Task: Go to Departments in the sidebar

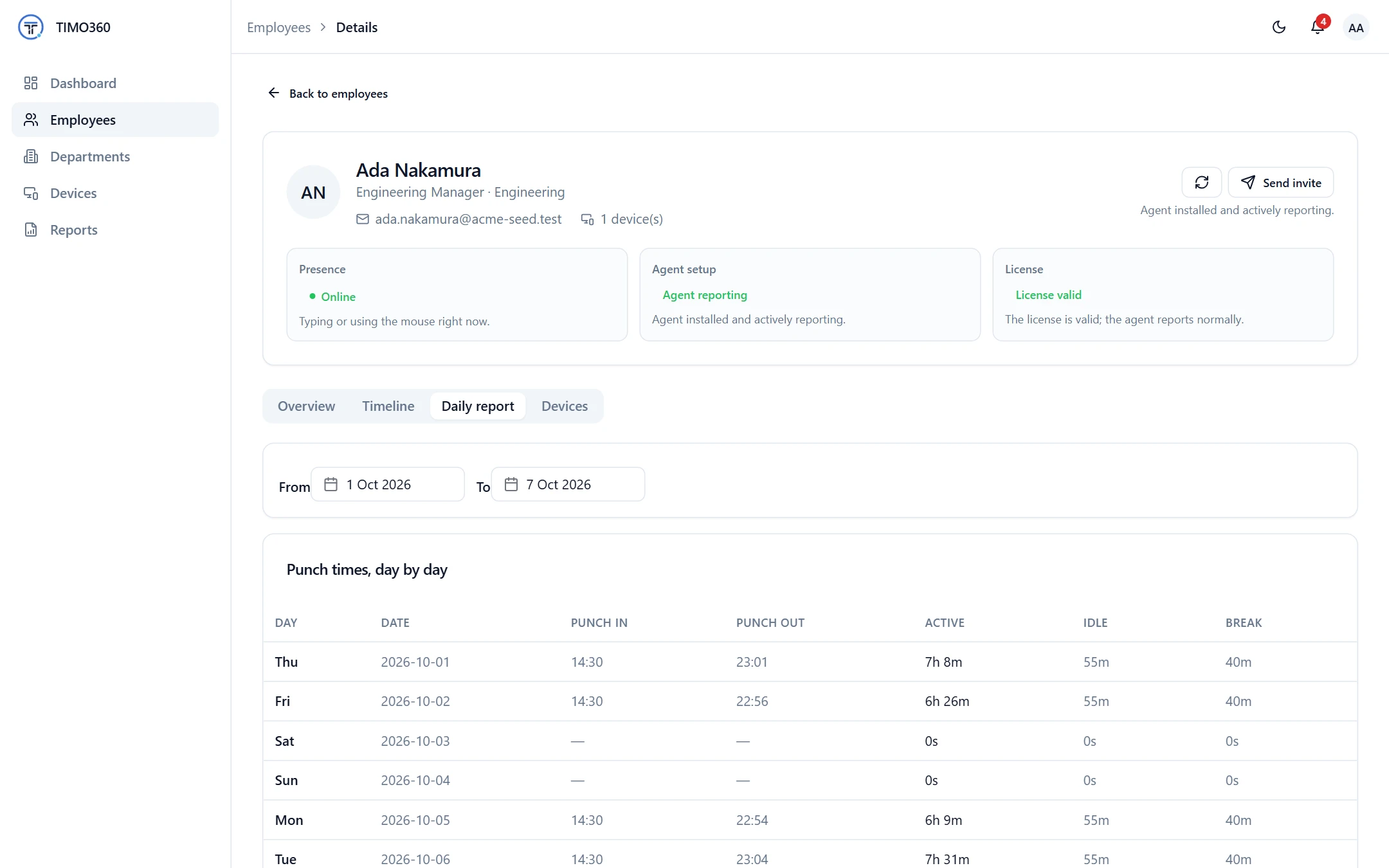Action: pyautogui.click(x=115, y=156)
